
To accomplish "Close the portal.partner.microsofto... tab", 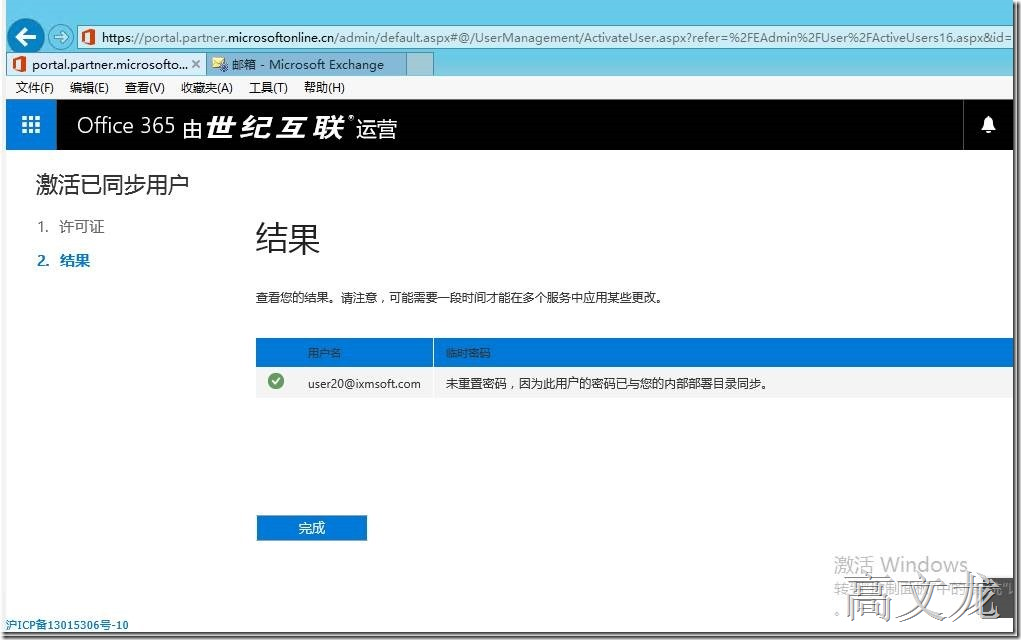I will tap(195, 64).
